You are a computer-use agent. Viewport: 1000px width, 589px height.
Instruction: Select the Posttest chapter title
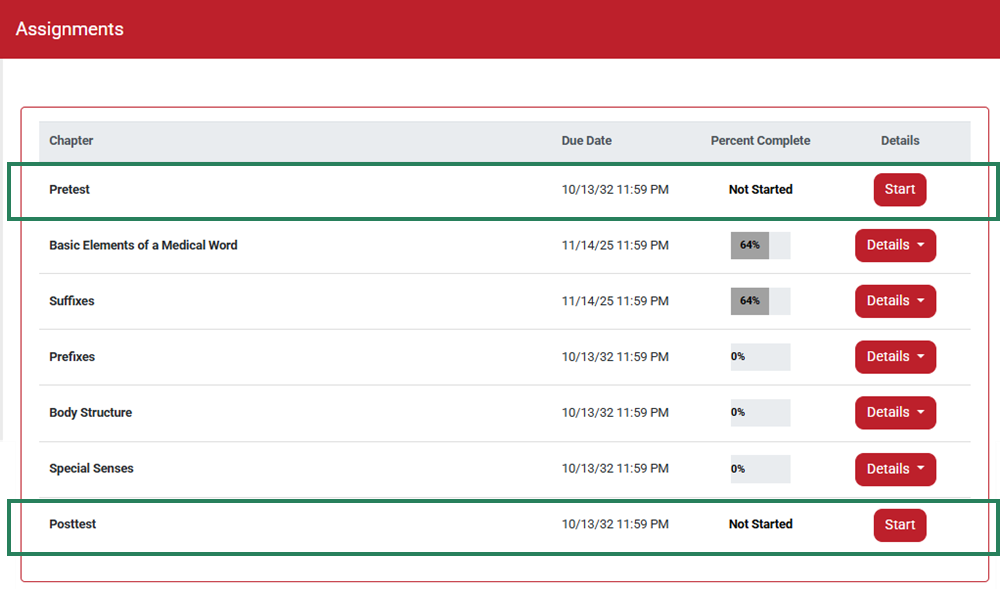[x=71, y=524]
